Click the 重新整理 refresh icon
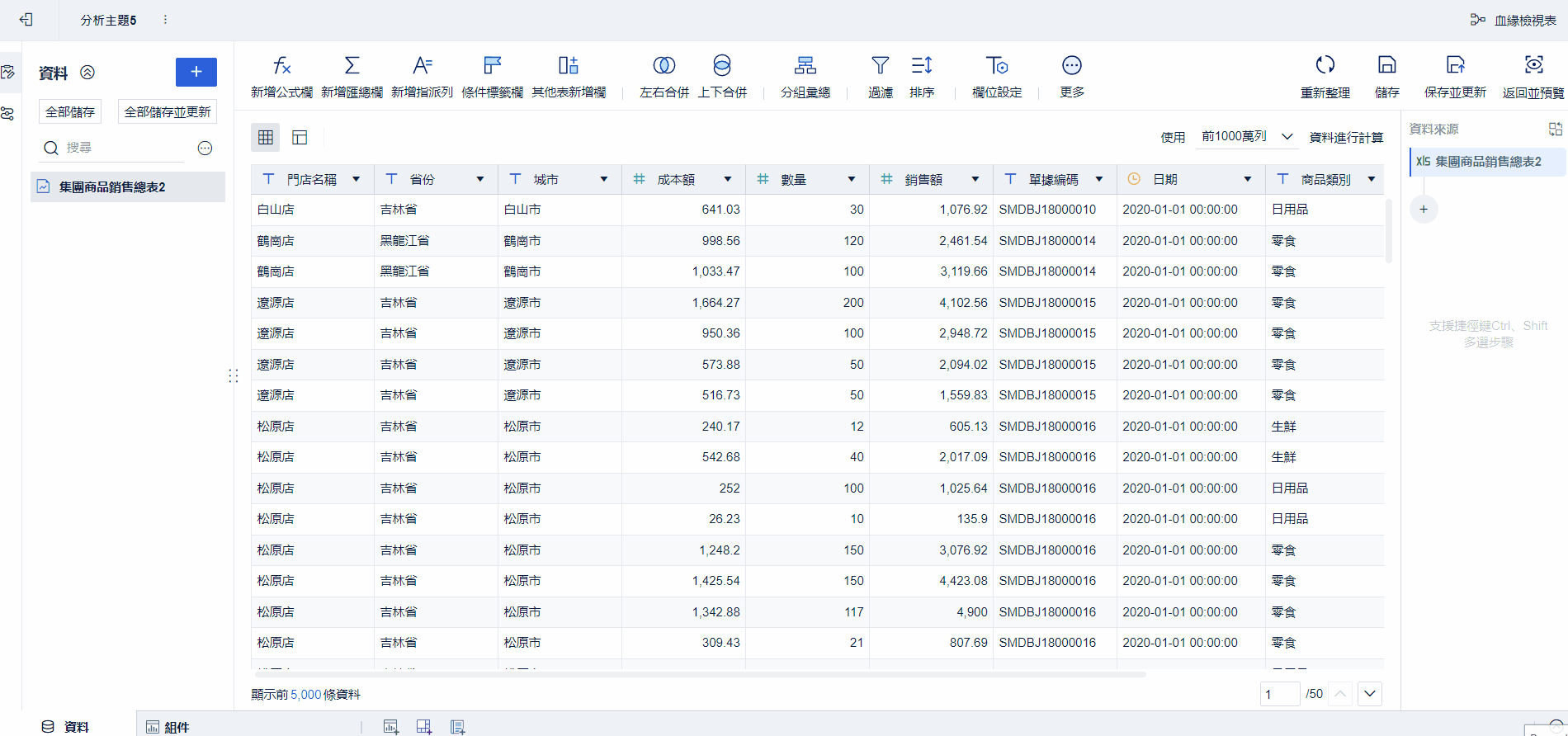This screenshot has height=736, width=1568. point(1325,65)
